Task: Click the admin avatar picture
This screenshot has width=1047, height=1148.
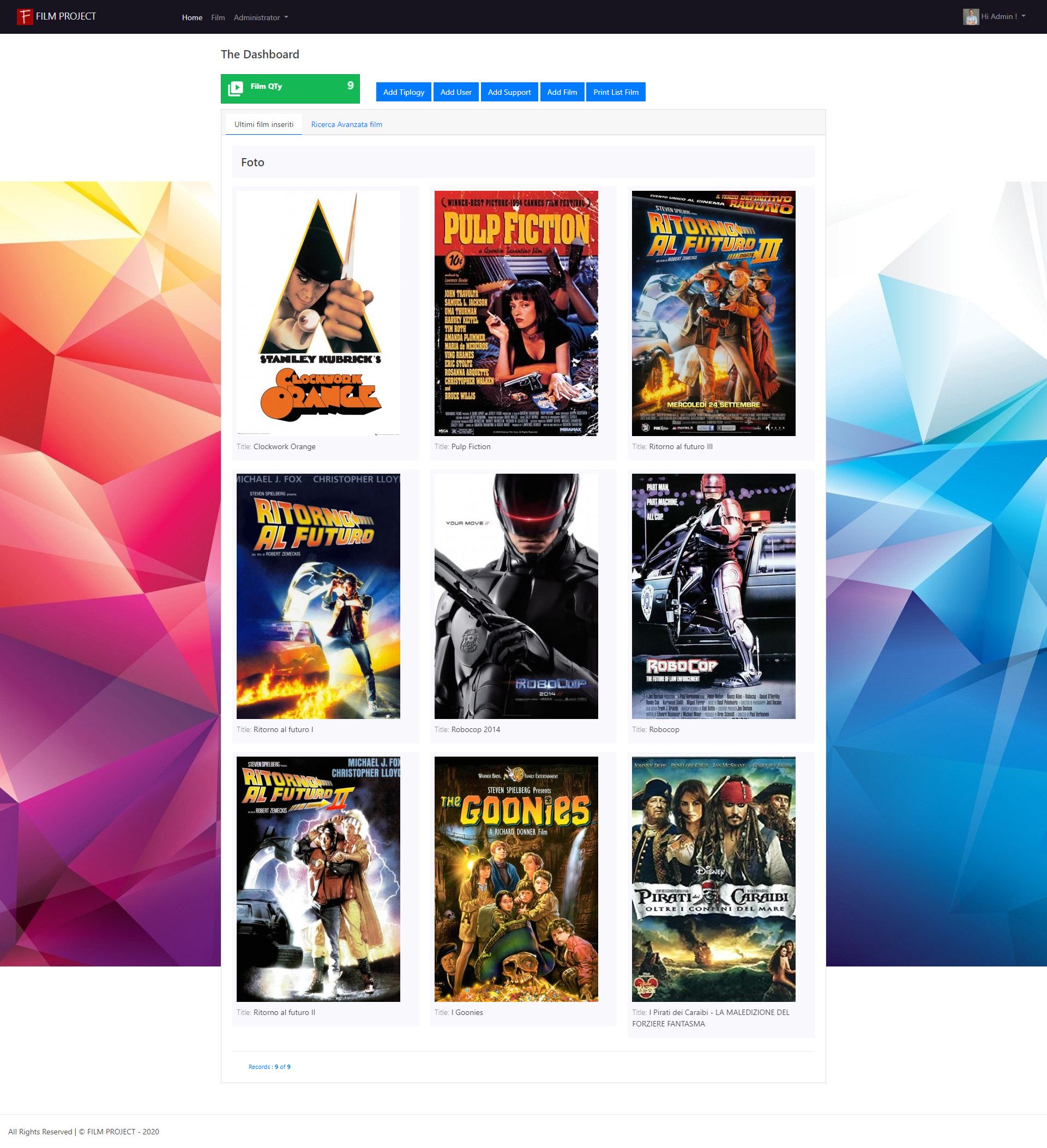Action: coord(970,16)
